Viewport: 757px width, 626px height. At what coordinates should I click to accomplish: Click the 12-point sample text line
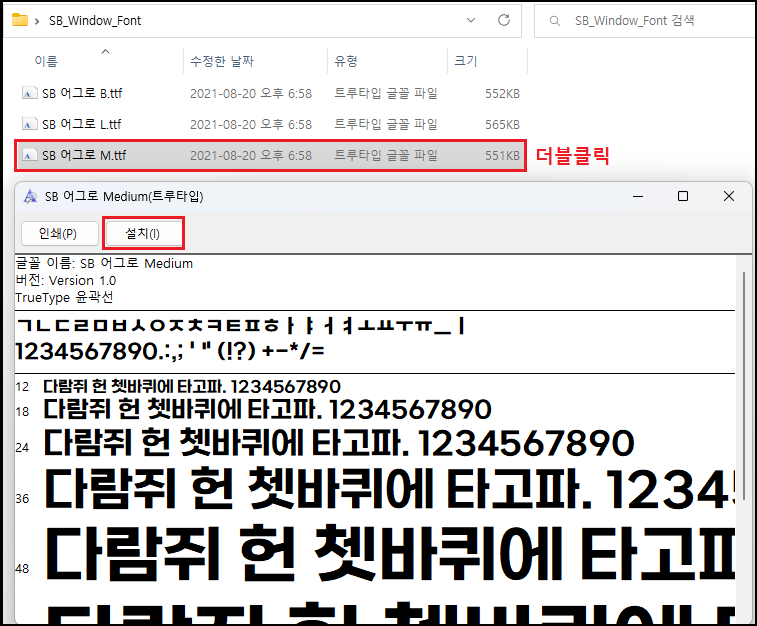click(x=192, y=387)
